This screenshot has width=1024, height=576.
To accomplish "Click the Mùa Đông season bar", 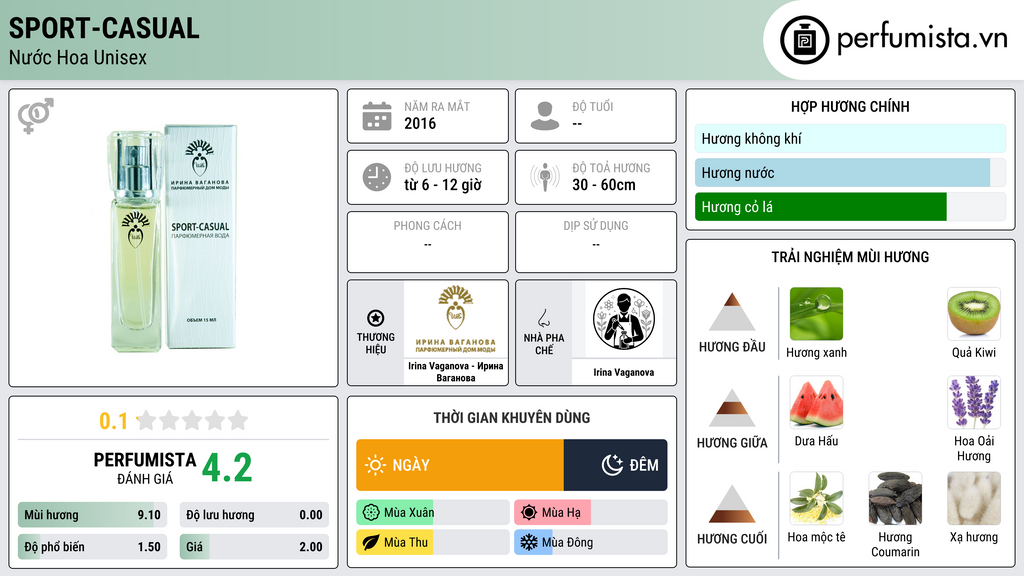I will (590, 543).
